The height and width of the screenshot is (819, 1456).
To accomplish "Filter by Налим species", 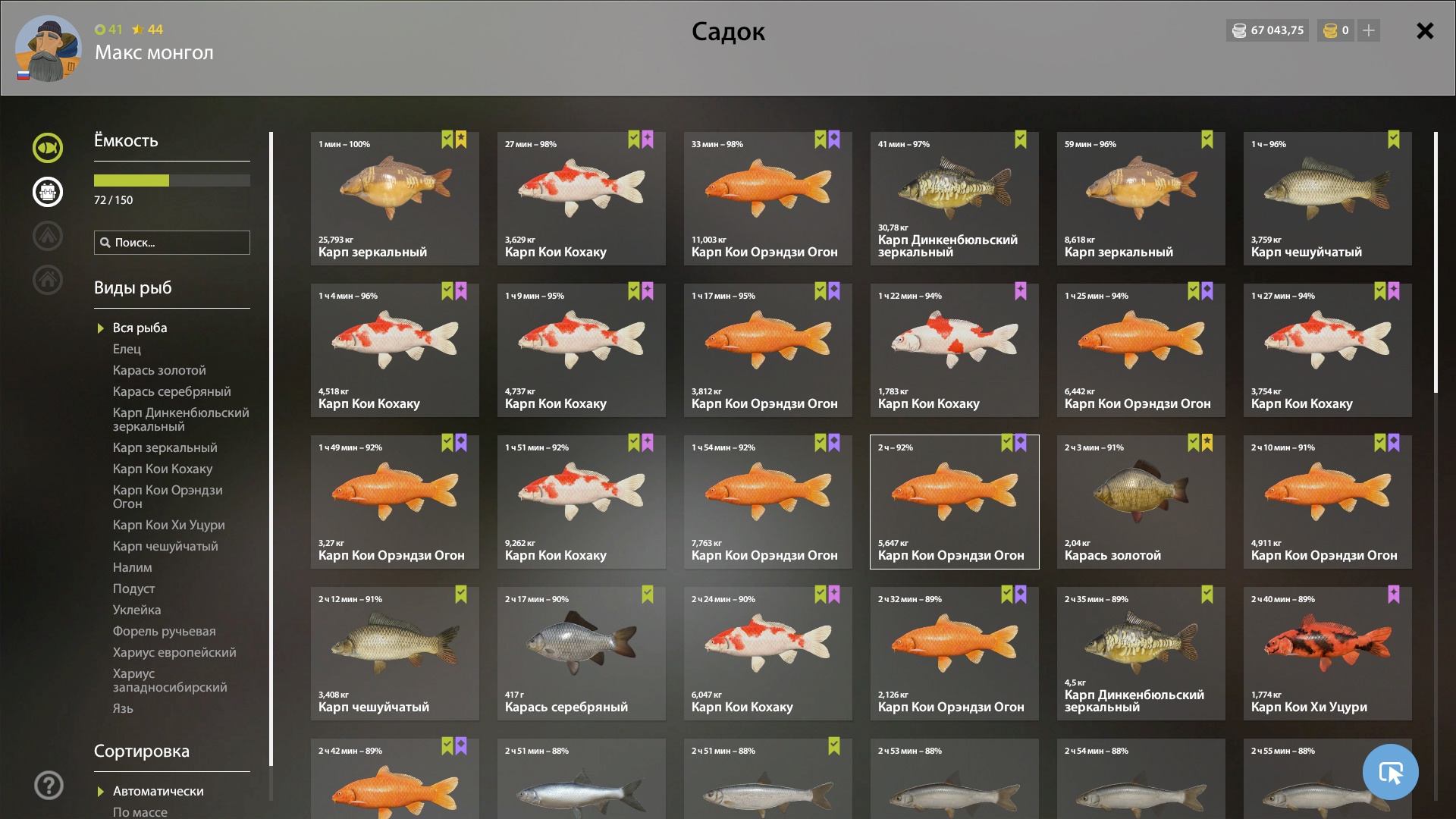I will pyautogui.click(x=133, y=567).
